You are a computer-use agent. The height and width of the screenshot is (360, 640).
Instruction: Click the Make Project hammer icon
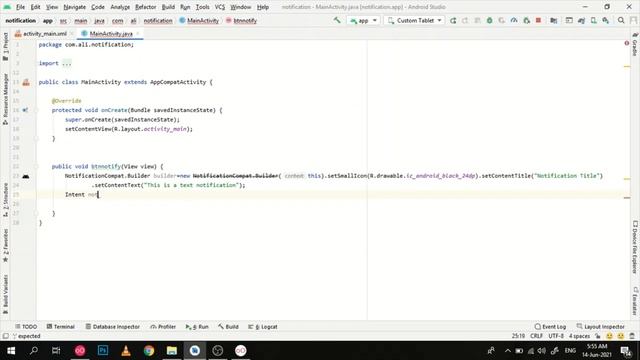coord(337,20)
